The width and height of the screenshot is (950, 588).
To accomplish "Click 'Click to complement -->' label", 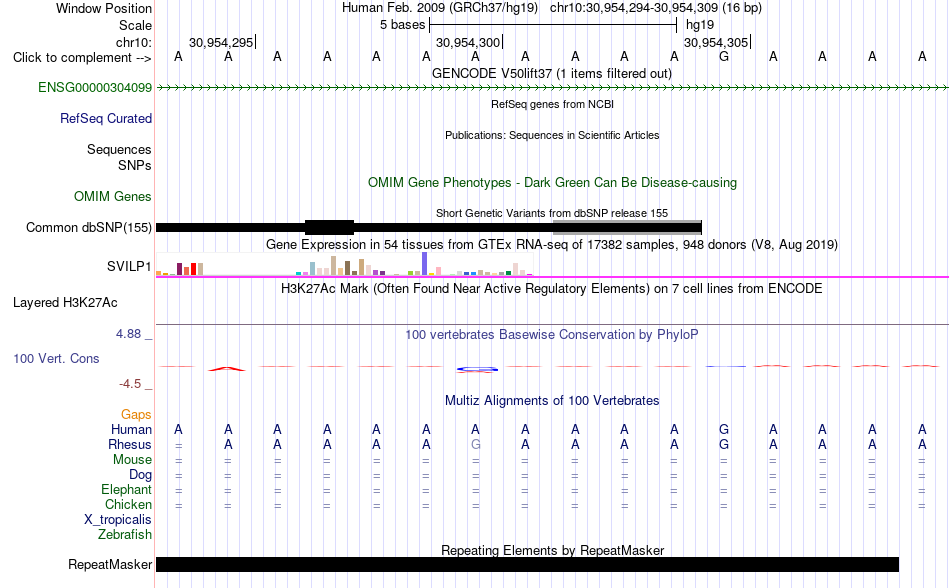I will 82,58.
